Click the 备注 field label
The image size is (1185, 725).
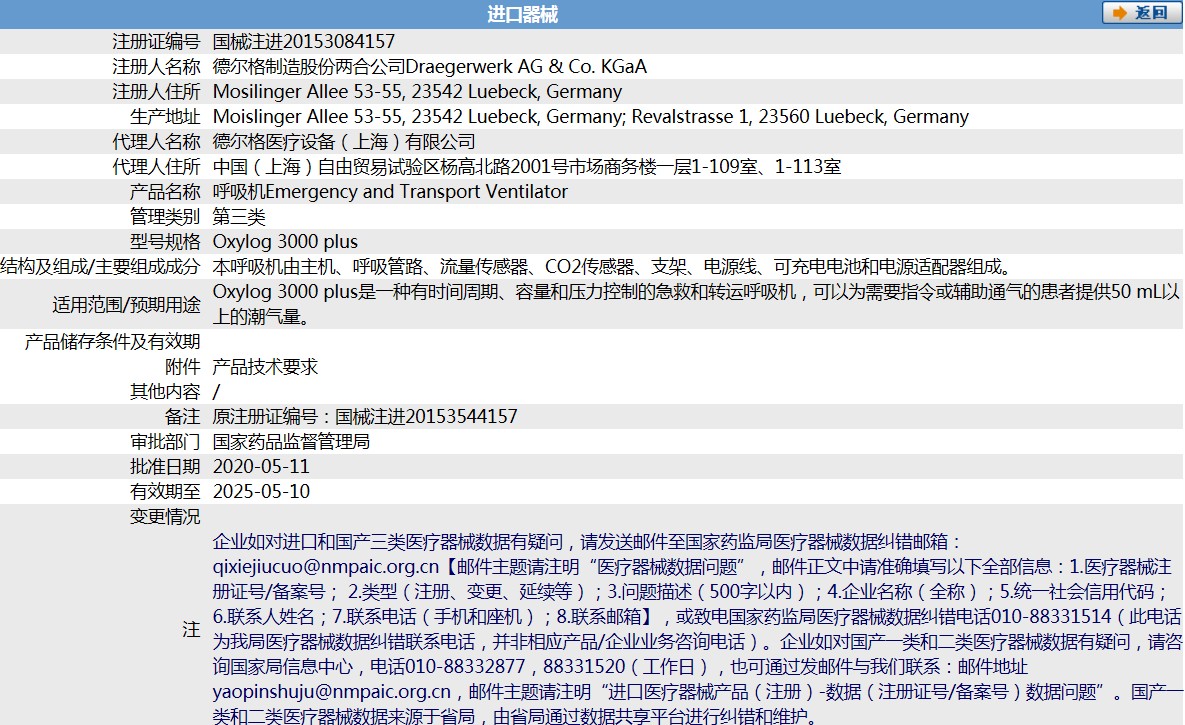pyautogui.click(x=182, y=417)
